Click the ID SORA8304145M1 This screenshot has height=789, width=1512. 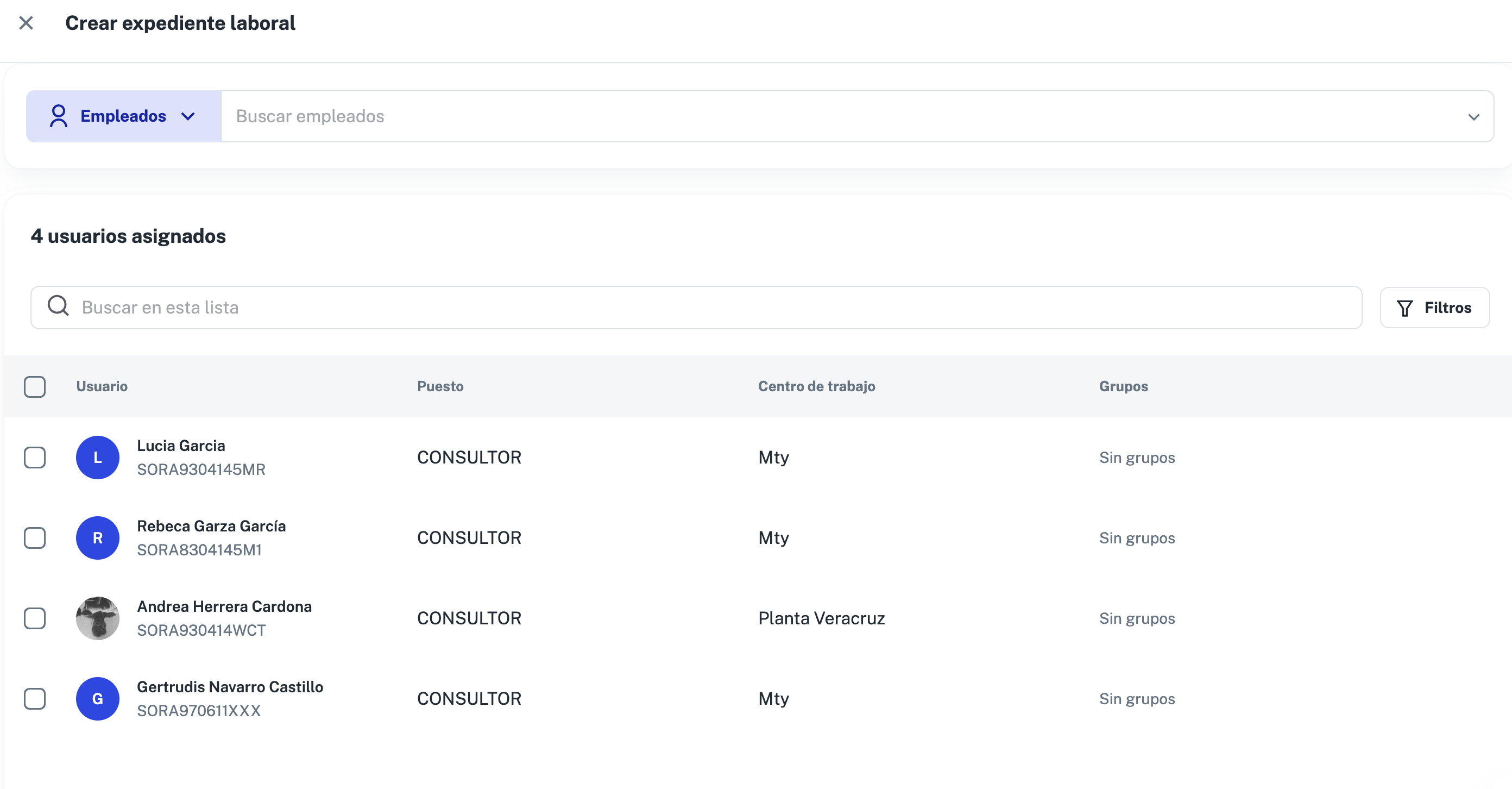coord(199,550)
